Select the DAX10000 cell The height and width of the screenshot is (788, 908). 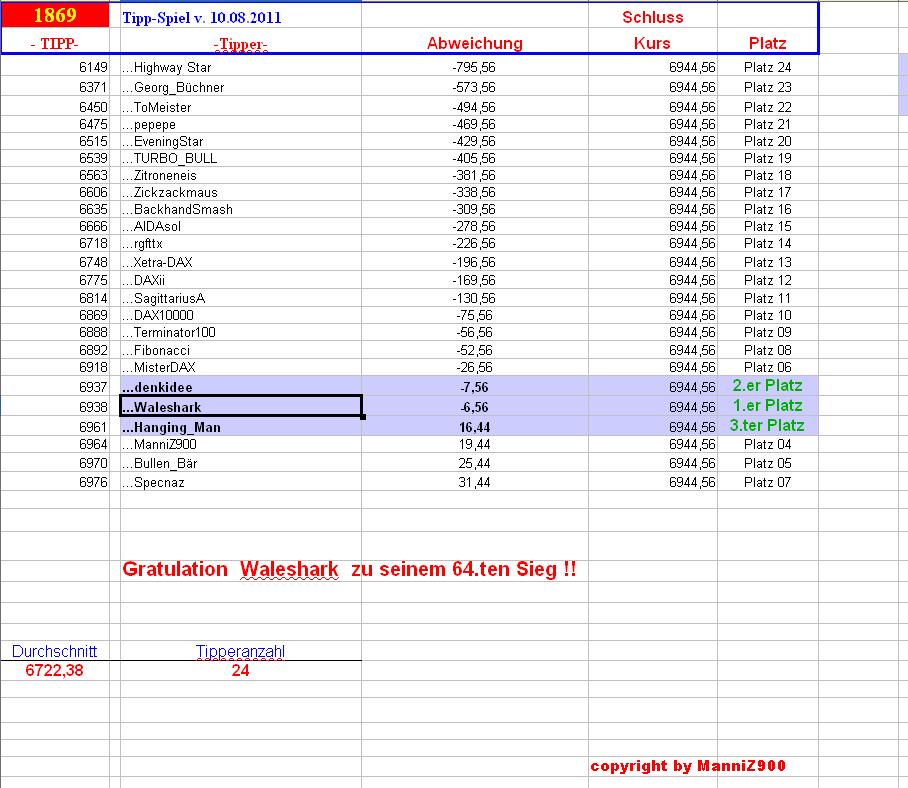tap(240, 315)
